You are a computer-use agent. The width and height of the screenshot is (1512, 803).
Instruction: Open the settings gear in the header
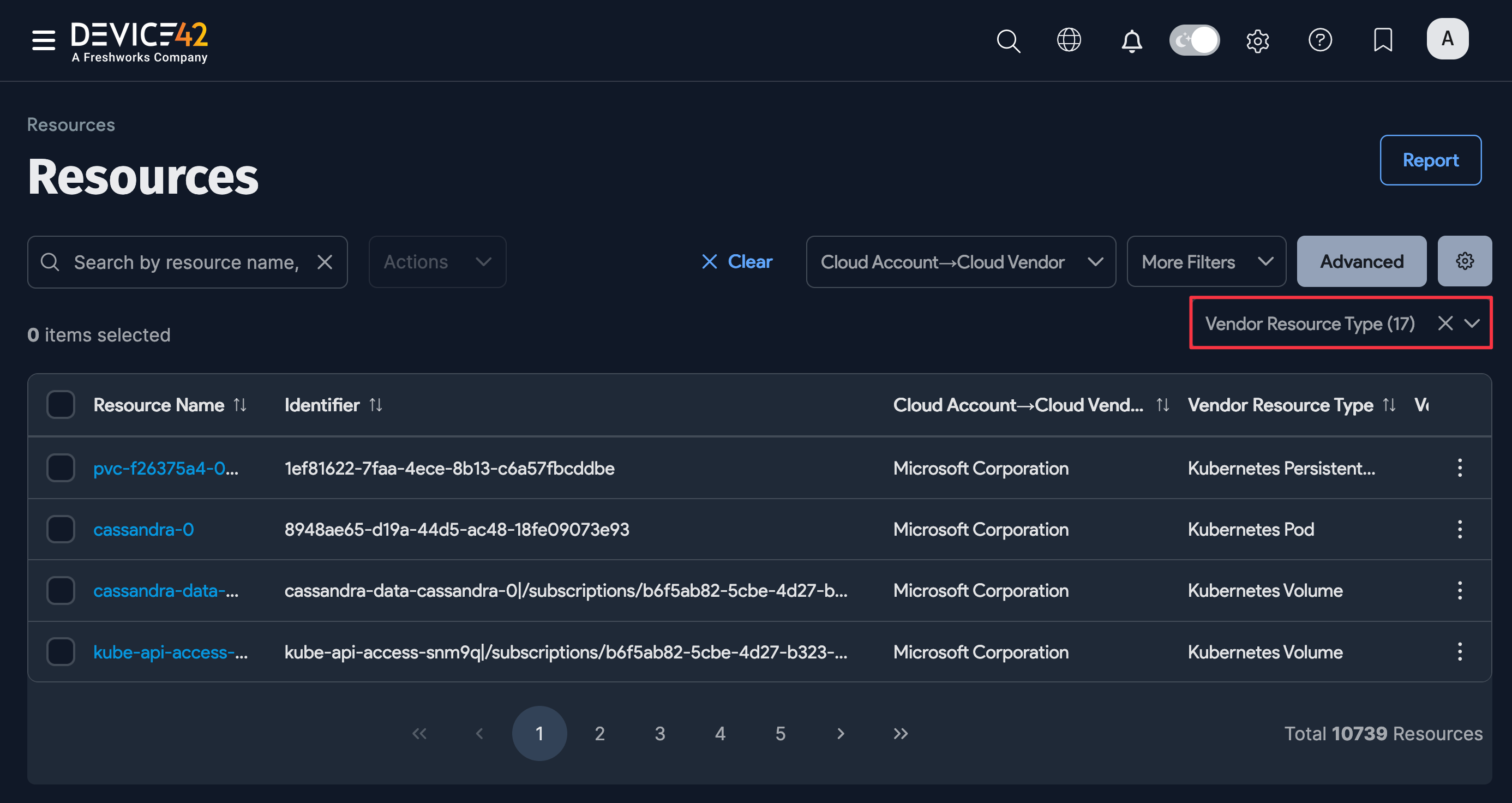coord(1257,40)
